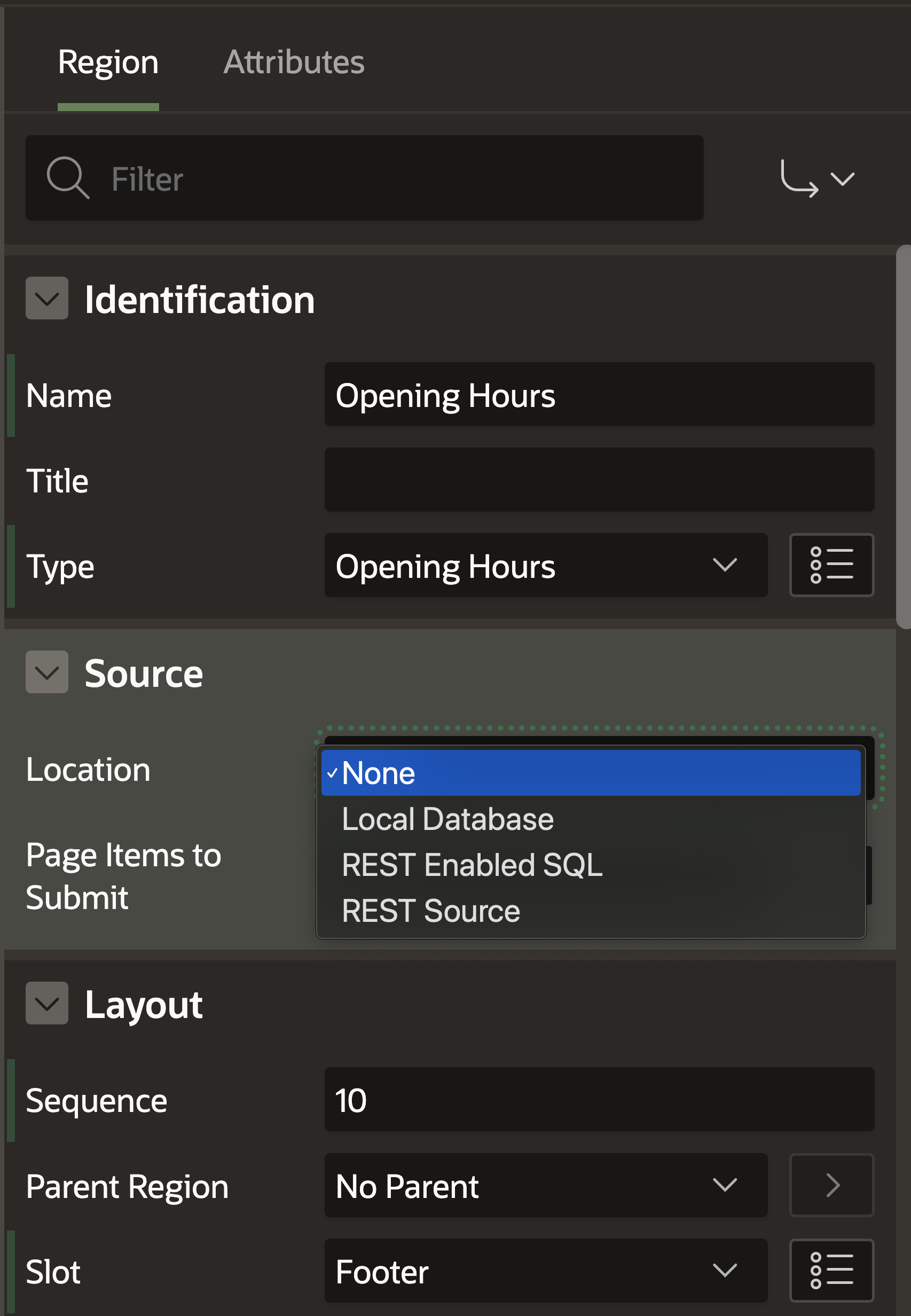Choose Local Database from Location list
Screen dimensions: 911x1316
(447, 819)
